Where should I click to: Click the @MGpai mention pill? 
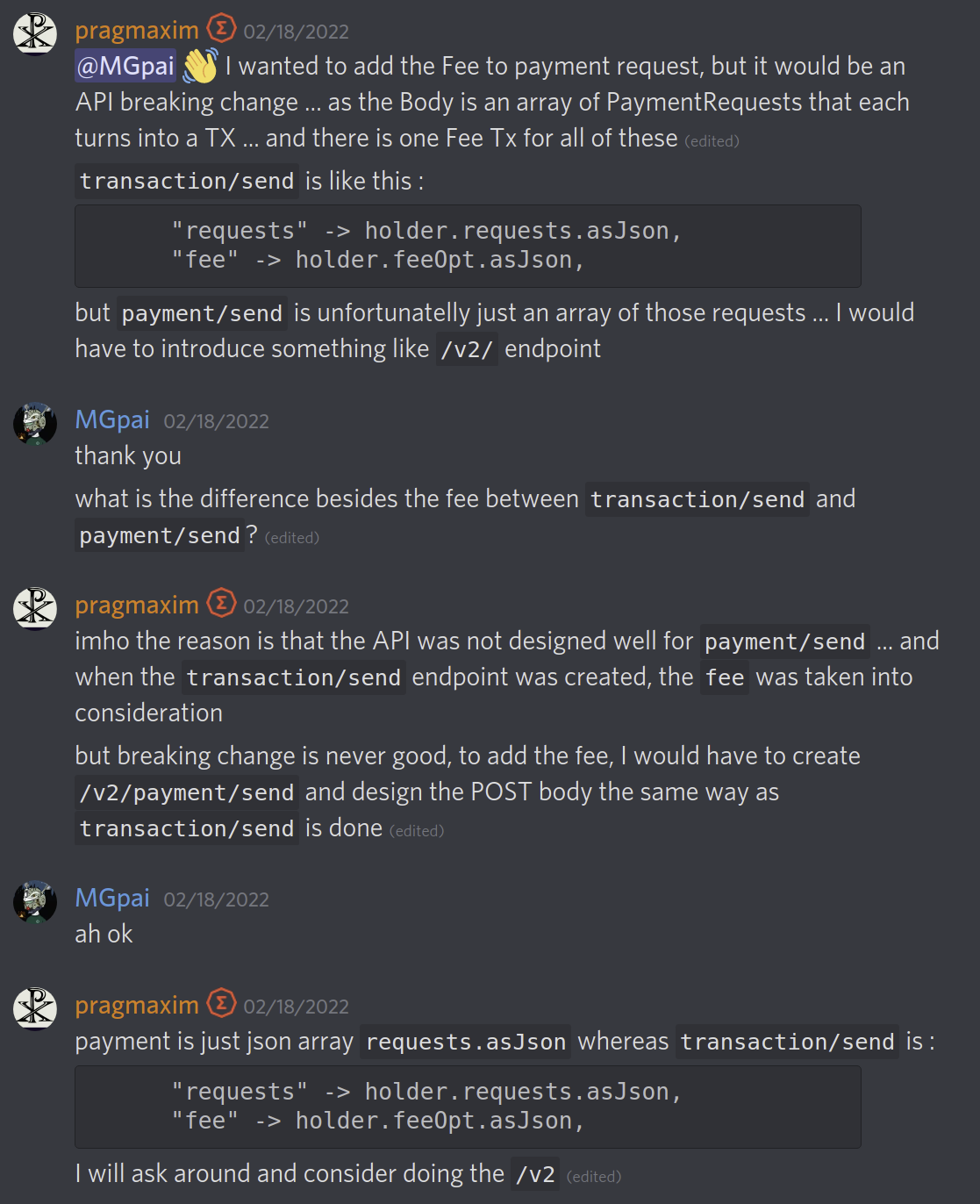(125, 65)
